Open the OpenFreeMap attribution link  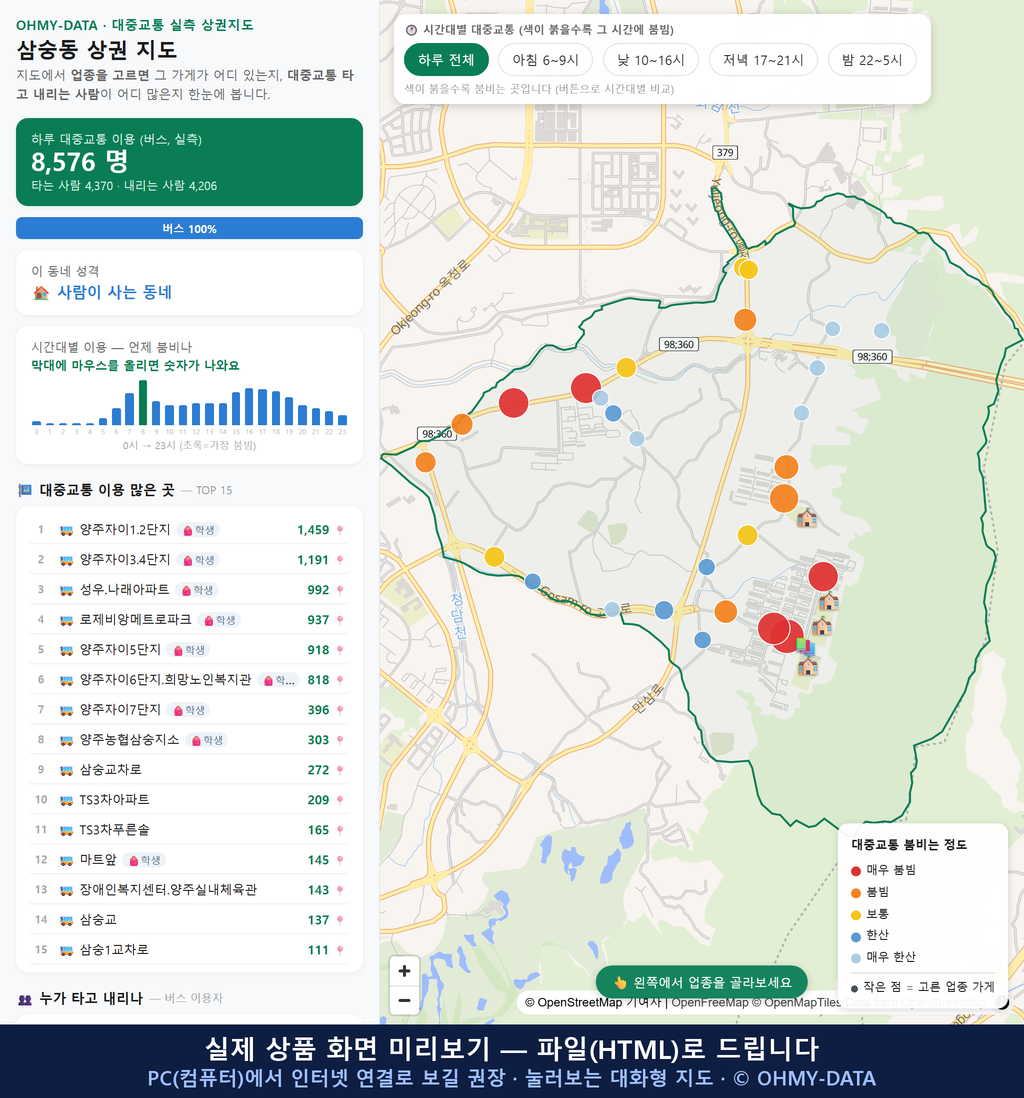point(710,1003)
